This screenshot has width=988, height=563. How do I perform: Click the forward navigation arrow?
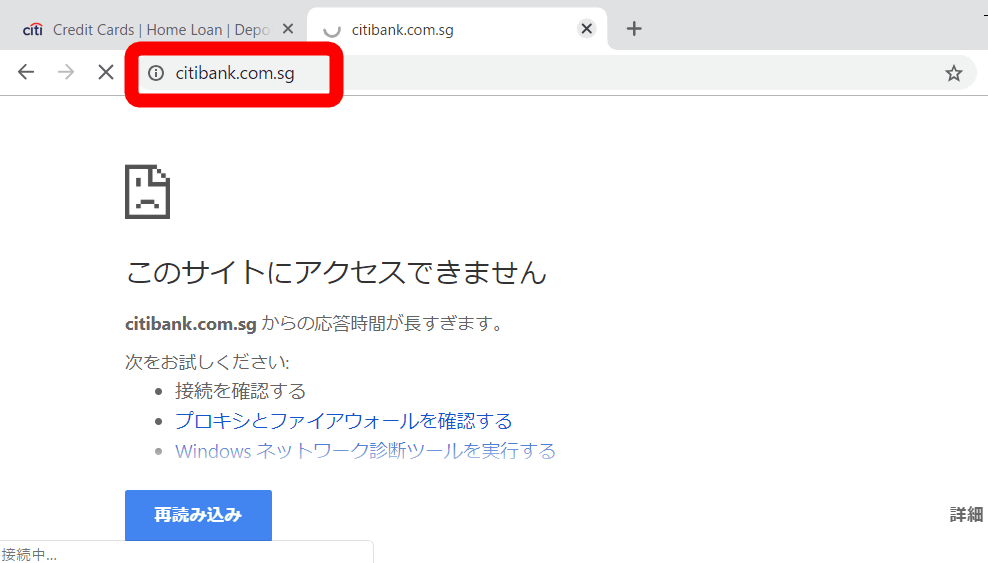(x=66, y=72)
